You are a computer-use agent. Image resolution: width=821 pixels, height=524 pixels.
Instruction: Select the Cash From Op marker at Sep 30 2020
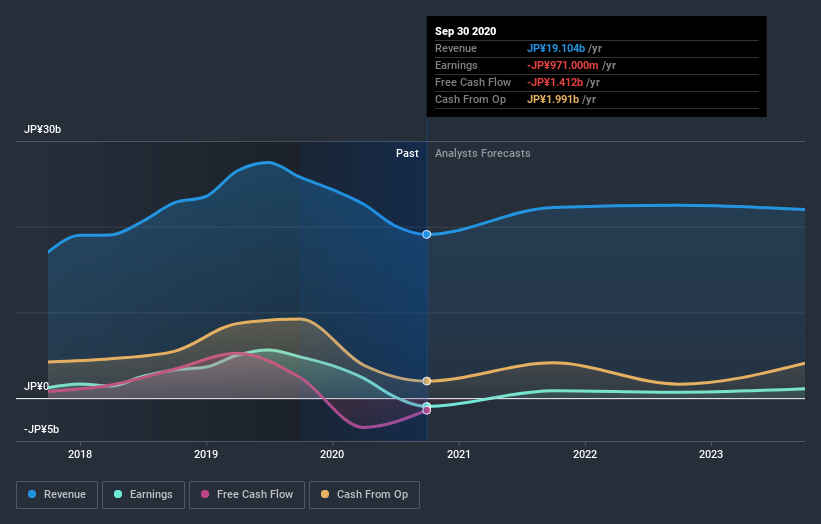427,381
